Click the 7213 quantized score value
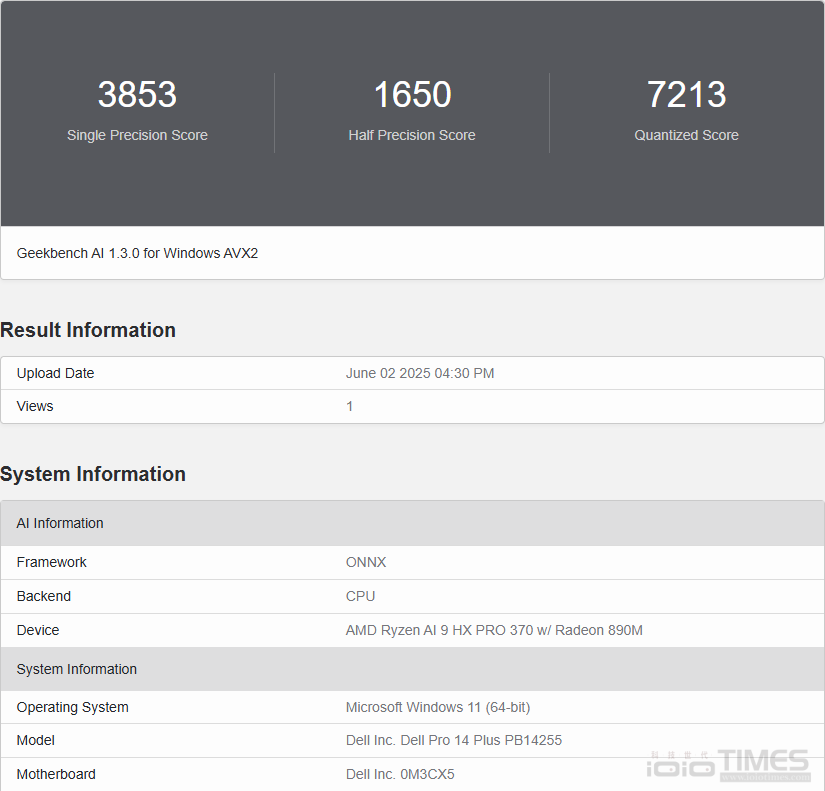 (686, 94)
